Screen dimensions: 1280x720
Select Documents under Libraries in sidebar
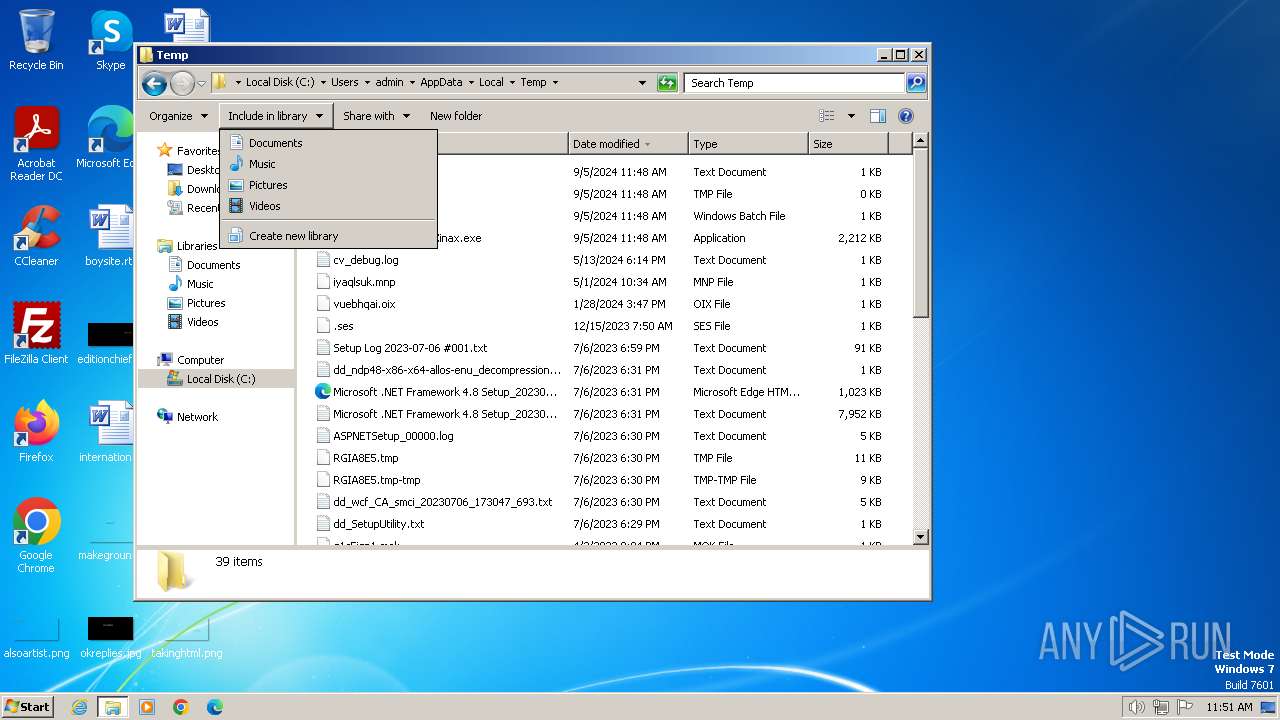coord(213,265)
